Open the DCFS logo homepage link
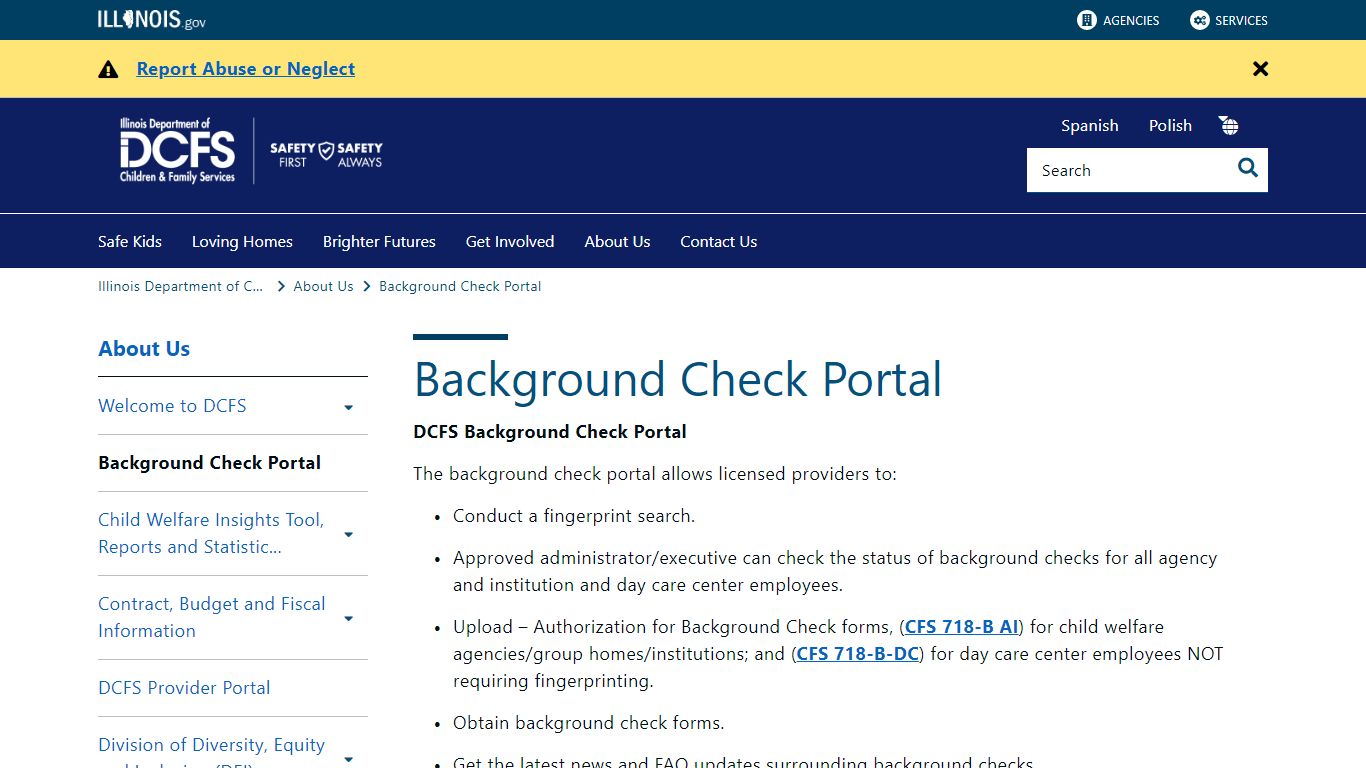 [177, 151]
